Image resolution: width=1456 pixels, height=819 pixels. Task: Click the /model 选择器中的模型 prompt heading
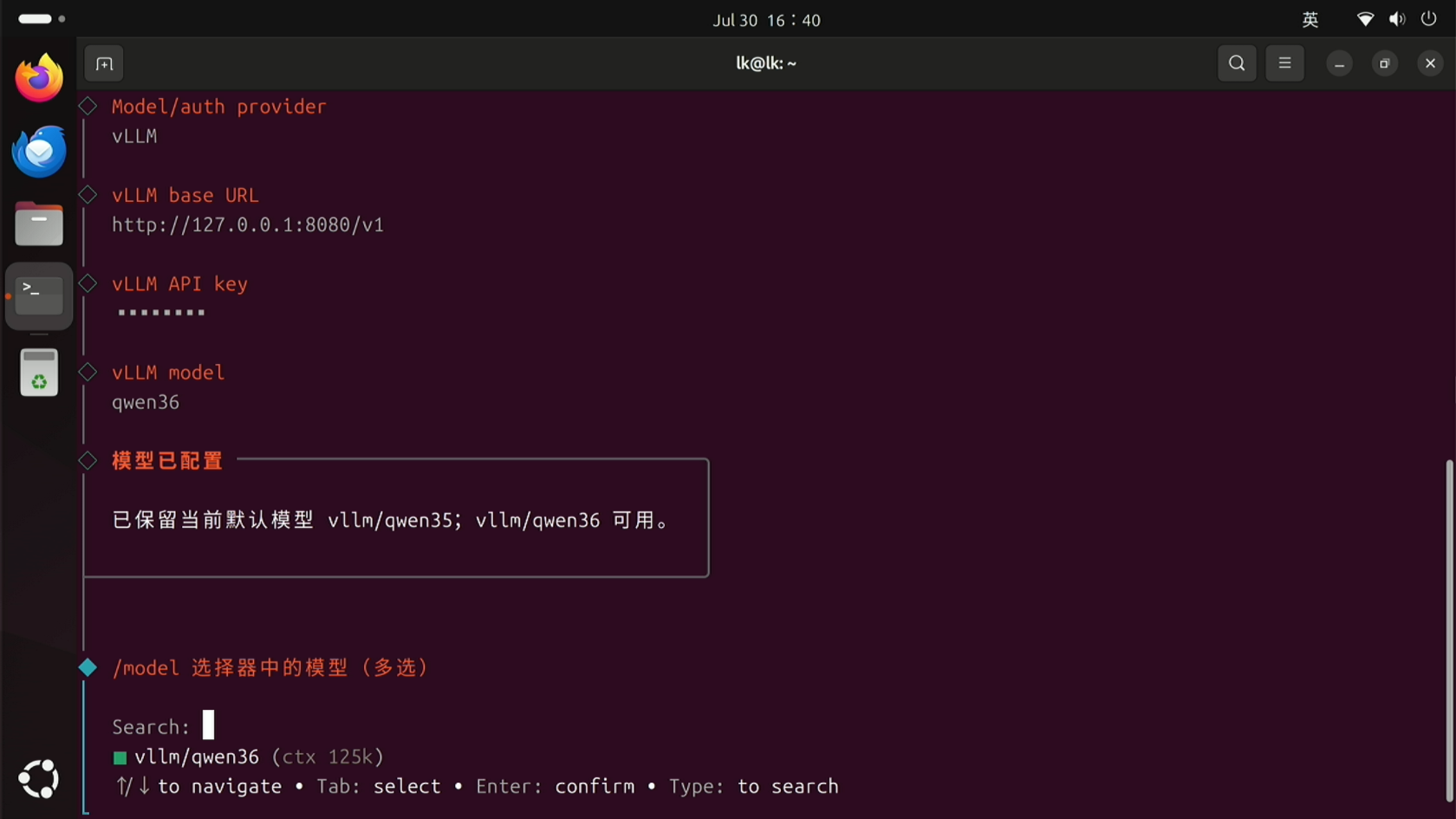[270, 667]
